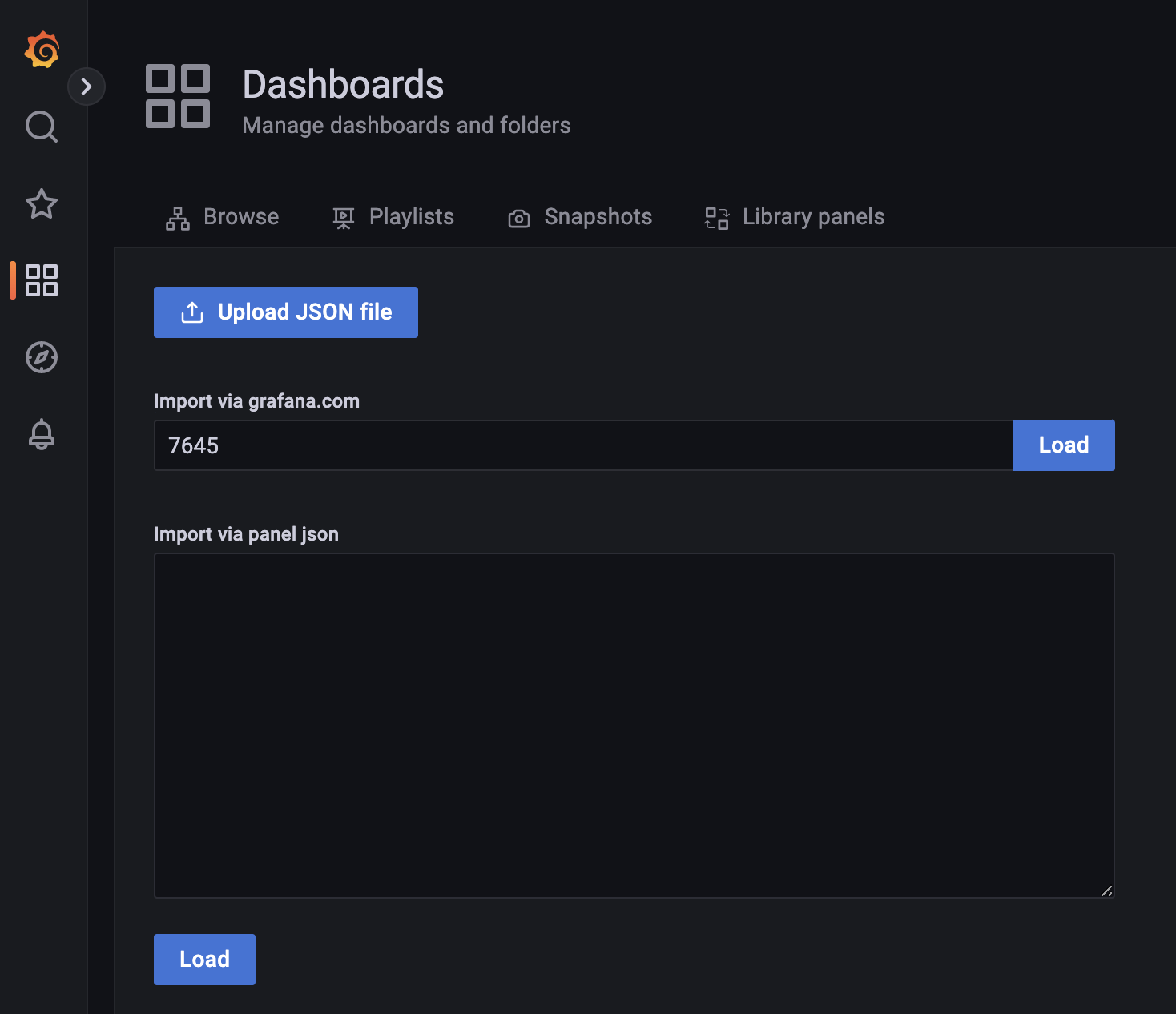The height and width of the screenshot is (1014, 1176).
Task: Select the Dashboards grid icon in the sidebar
Action: (x=42, y=280)
